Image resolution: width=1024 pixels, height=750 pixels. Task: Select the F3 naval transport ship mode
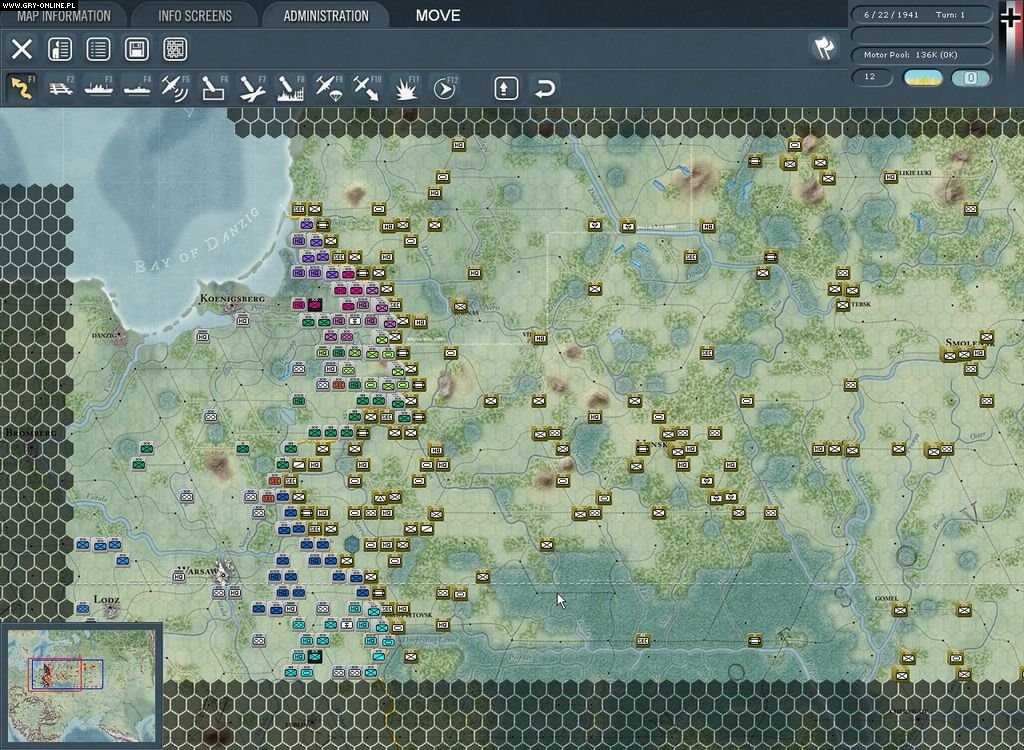pyautogui.click(x=99, y=88)
